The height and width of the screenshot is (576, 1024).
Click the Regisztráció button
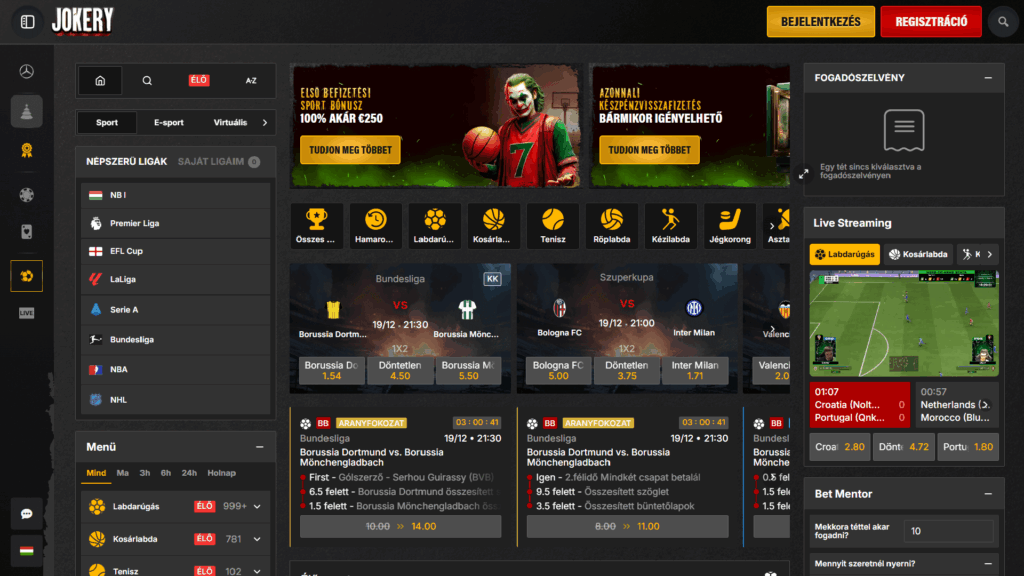pos(930,21)
